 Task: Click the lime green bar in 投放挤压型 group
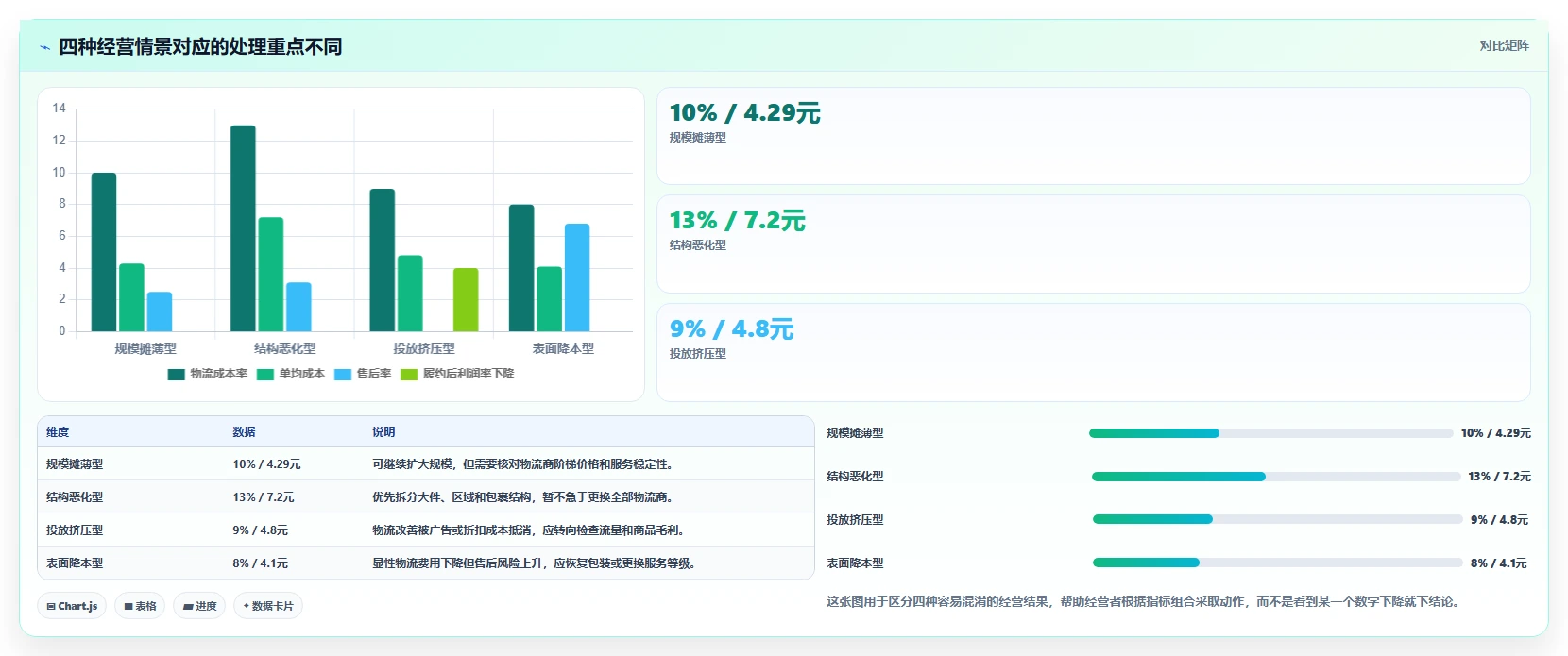tap(466, 300)
